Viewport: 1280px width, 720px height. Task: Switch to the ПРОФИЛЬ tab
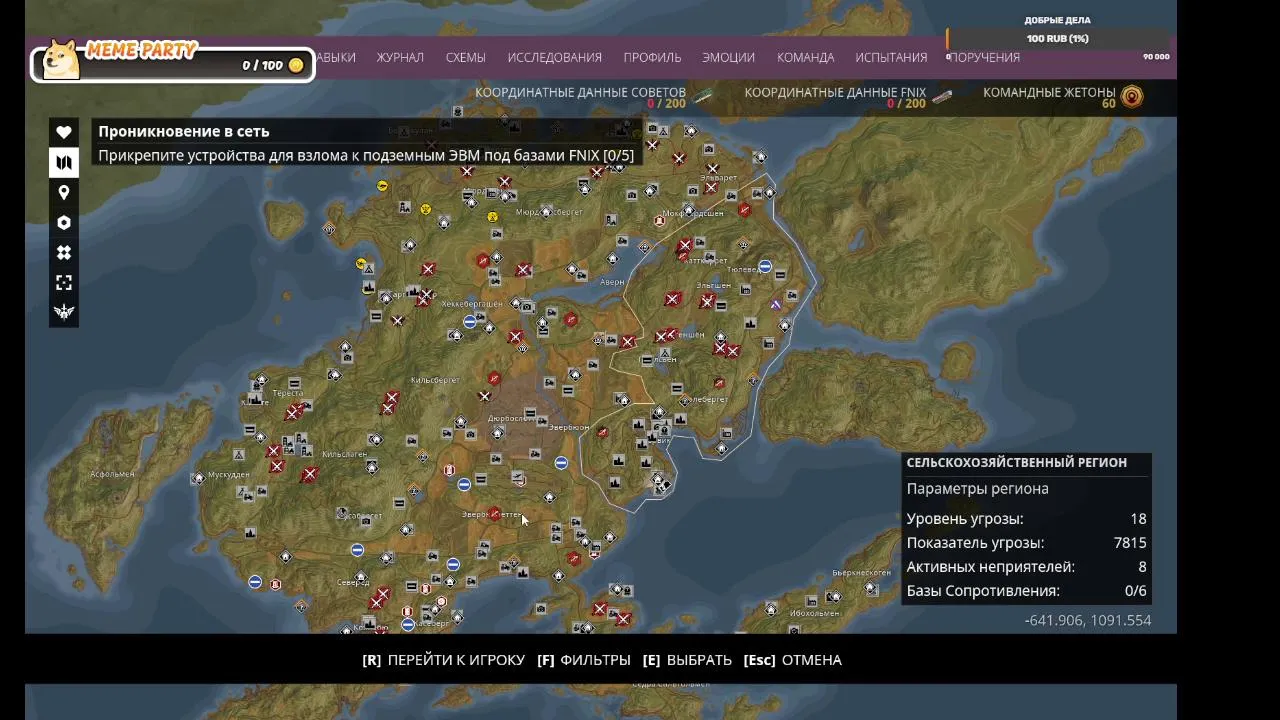[652, 57]
